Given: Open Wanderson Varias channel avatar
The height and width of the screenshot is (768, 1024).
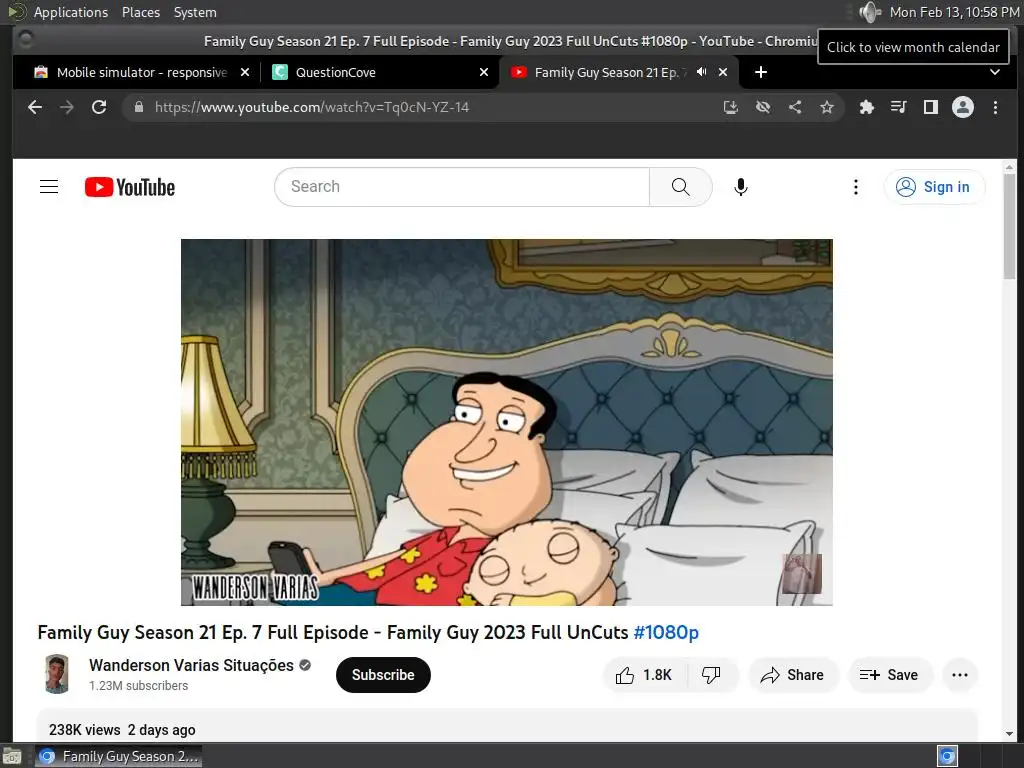Looking at the screenshot, I should tap(57, 674).
